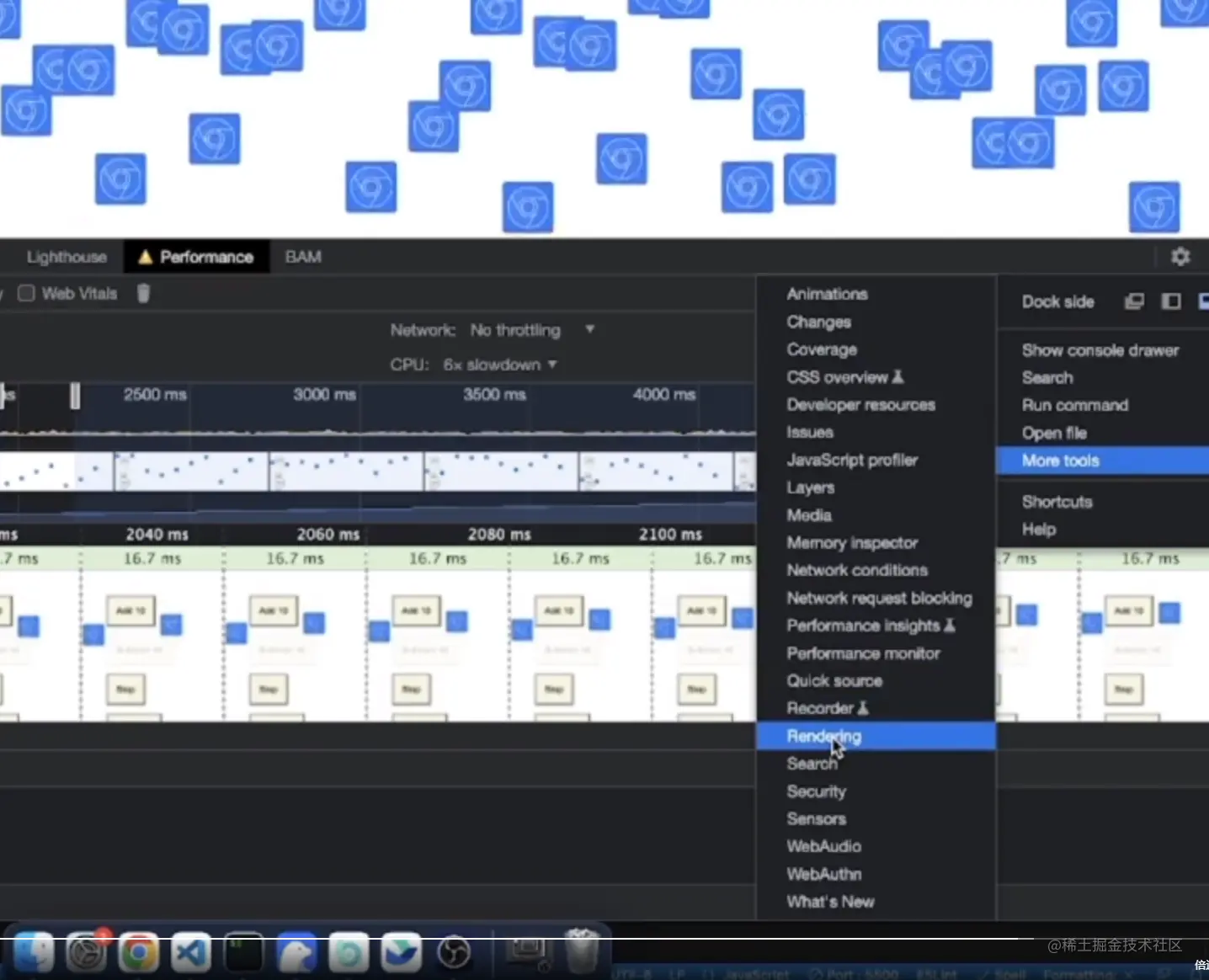Click the 2080 ms tick on the frames ruler
The image size is (1209, 980).
pos(499,534)
